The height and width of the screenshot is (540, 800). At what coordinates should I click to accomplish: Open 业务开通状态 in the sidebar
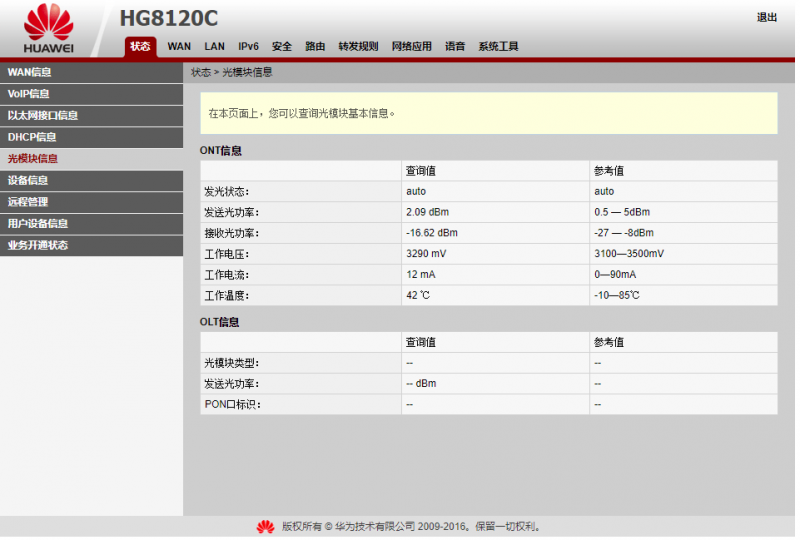(91, 245)
